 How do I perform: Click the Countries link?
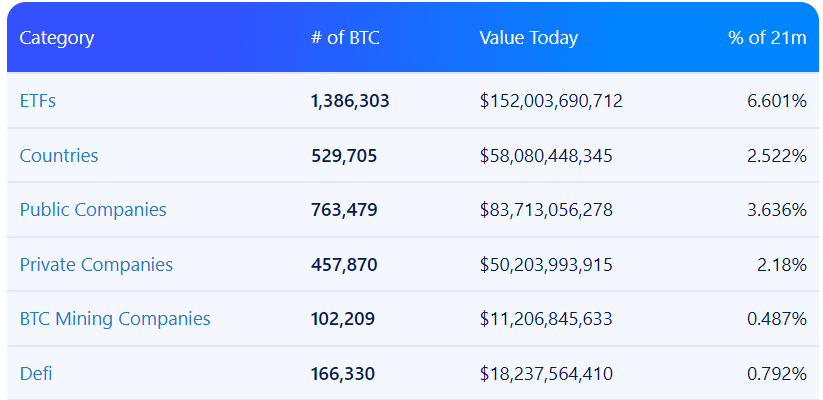[x=59, y=156]
